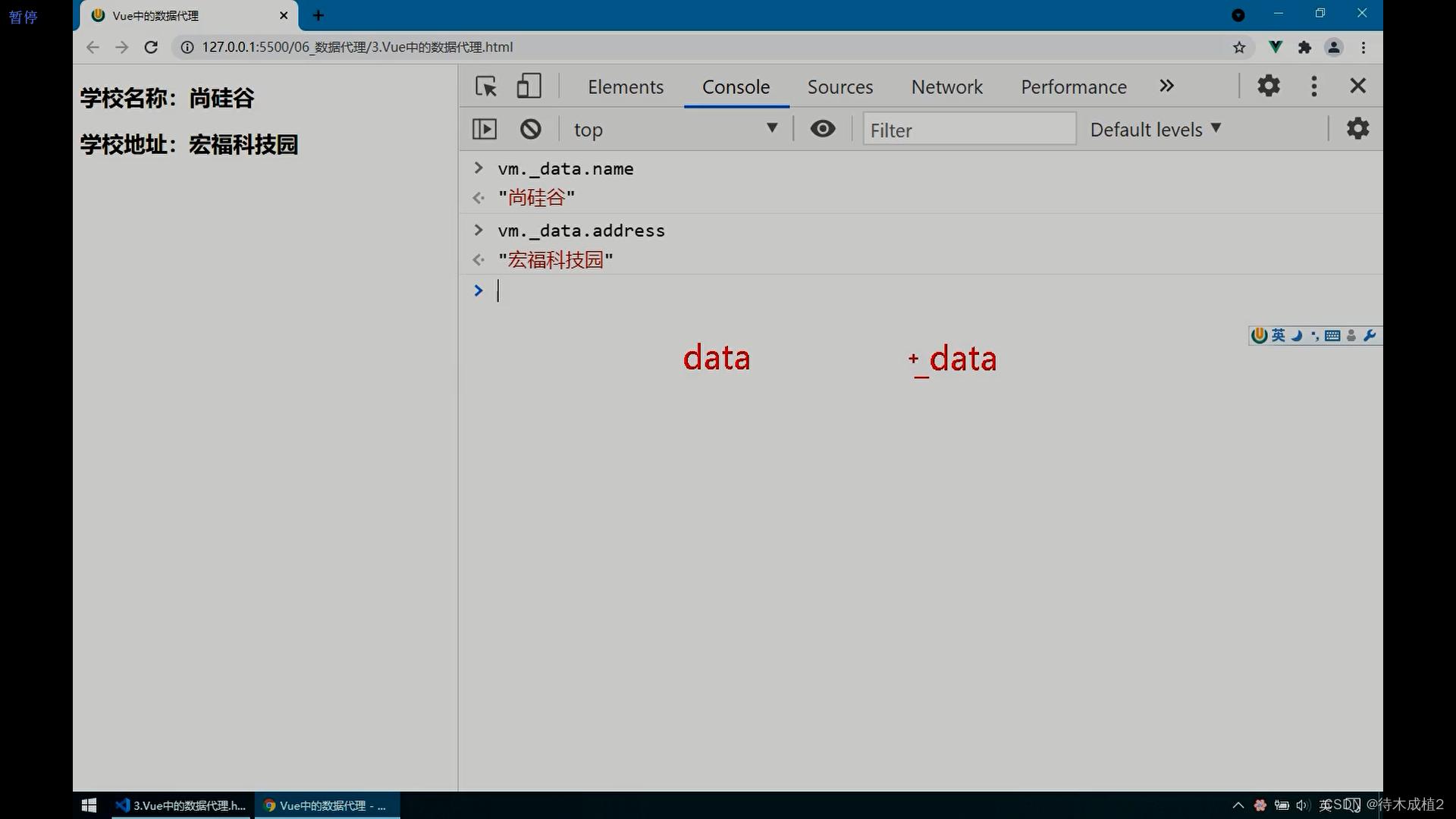Click the Filter input field
The width and height of the screenshot is (1456, 819).
(x=967, y=129)
